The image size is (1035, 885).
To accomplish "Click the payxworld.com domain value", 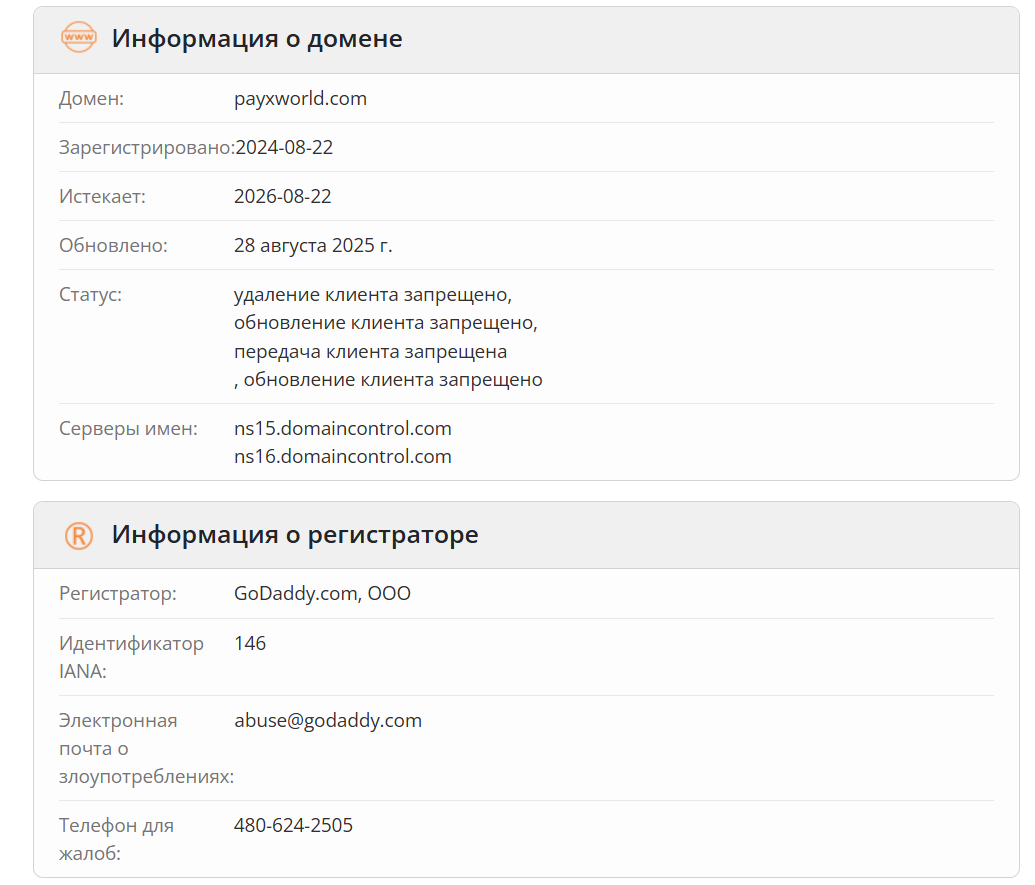I will pyautogui.click(x=300, y=99).
